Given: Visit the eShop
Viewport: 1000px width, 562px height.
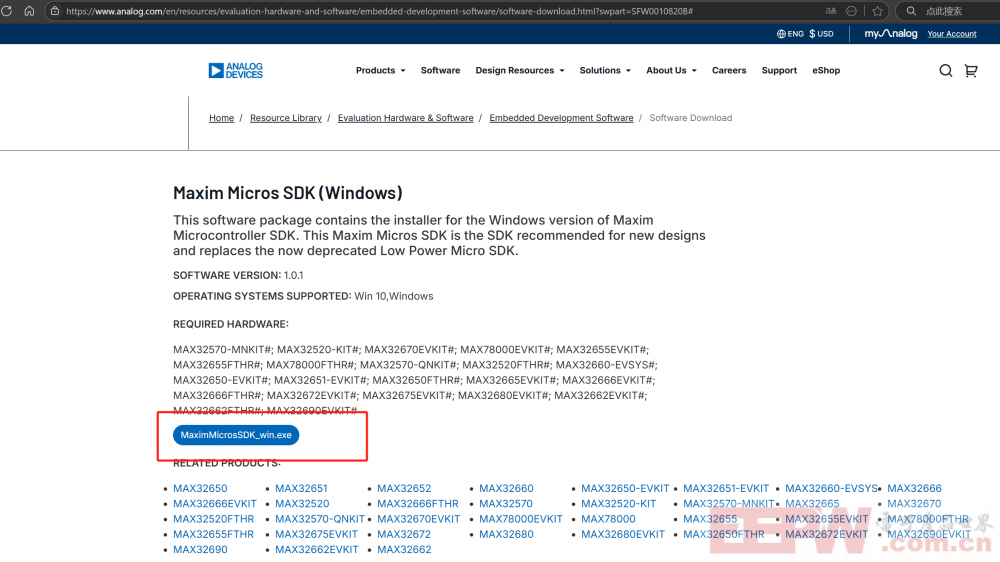Looking at the screenshot, I should pos(826,70).
